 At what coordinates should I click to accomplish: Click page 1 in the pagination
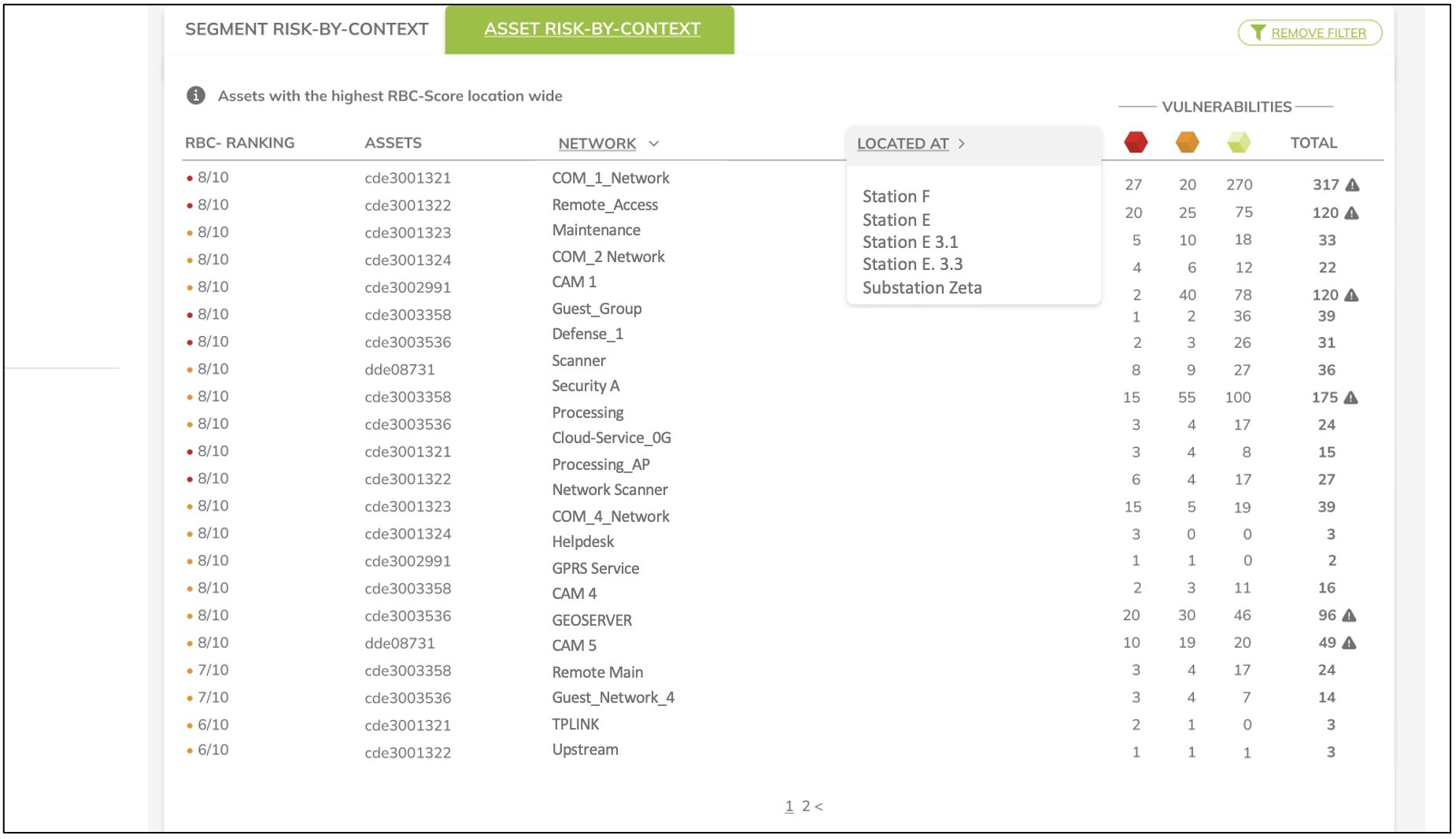pos(789,806)
